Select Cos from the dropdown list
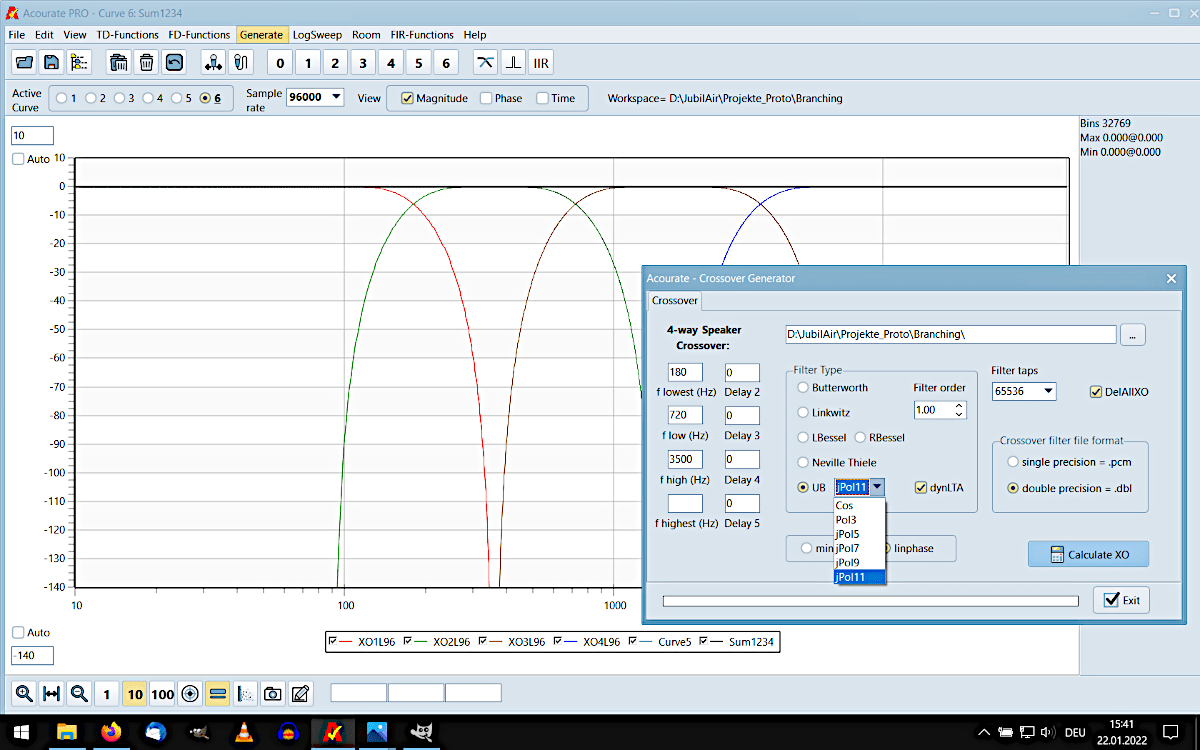This screenshot has width=1200, height=750. 860,506
